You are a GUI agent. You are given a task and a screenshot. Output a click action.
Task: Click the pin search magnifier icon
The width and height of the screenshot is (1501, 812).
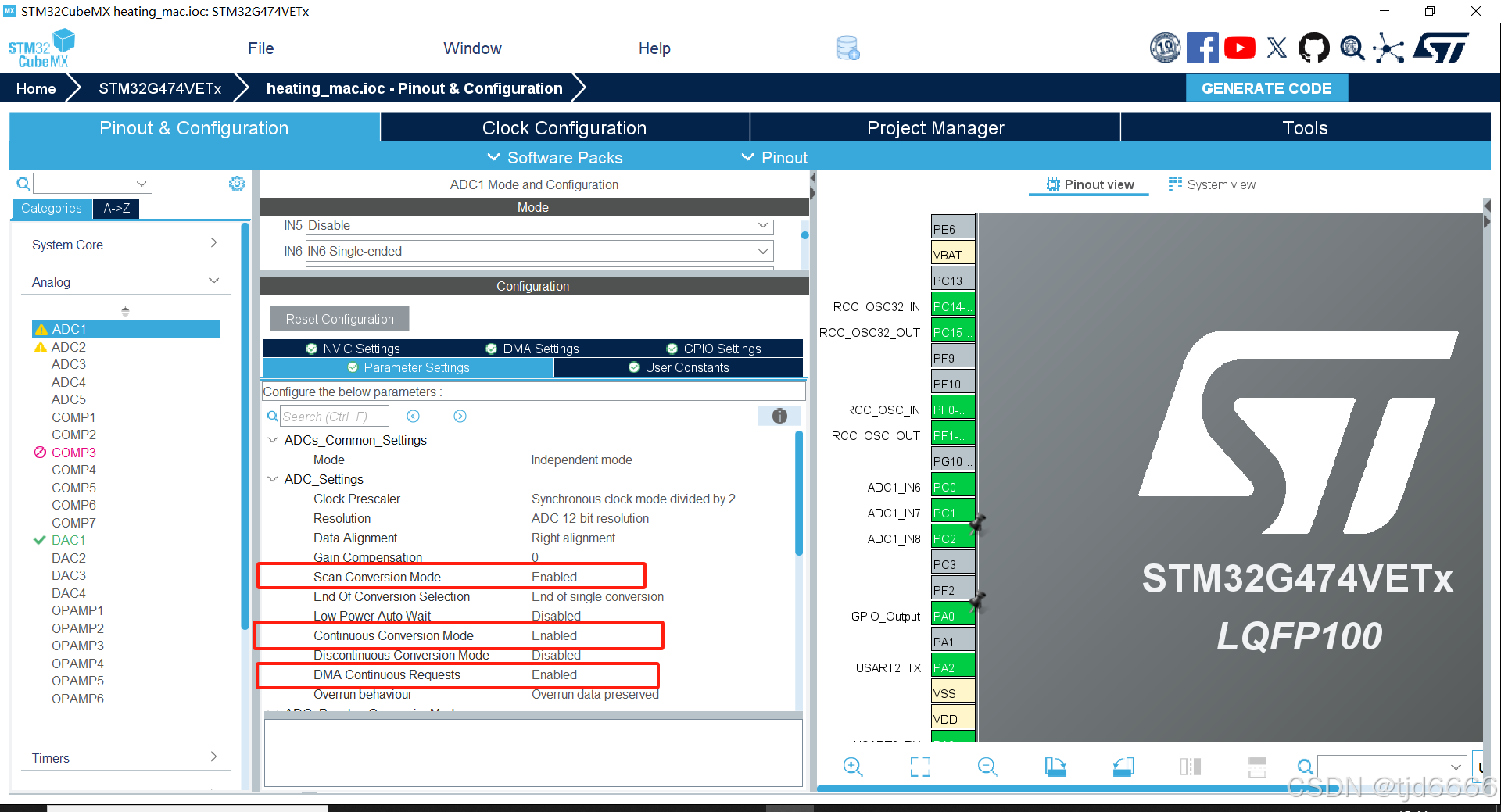pos(1305,767)
